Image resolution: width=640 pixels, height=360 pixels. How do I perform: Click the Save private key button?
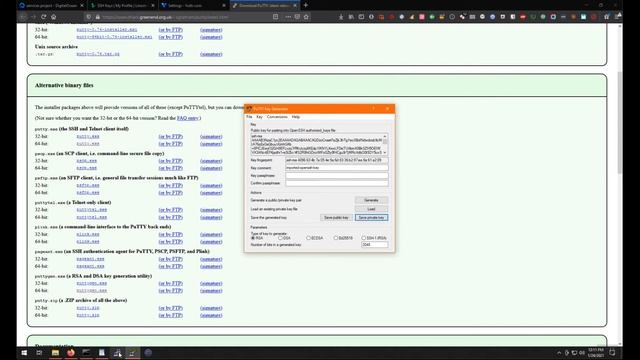click(371, 218)
